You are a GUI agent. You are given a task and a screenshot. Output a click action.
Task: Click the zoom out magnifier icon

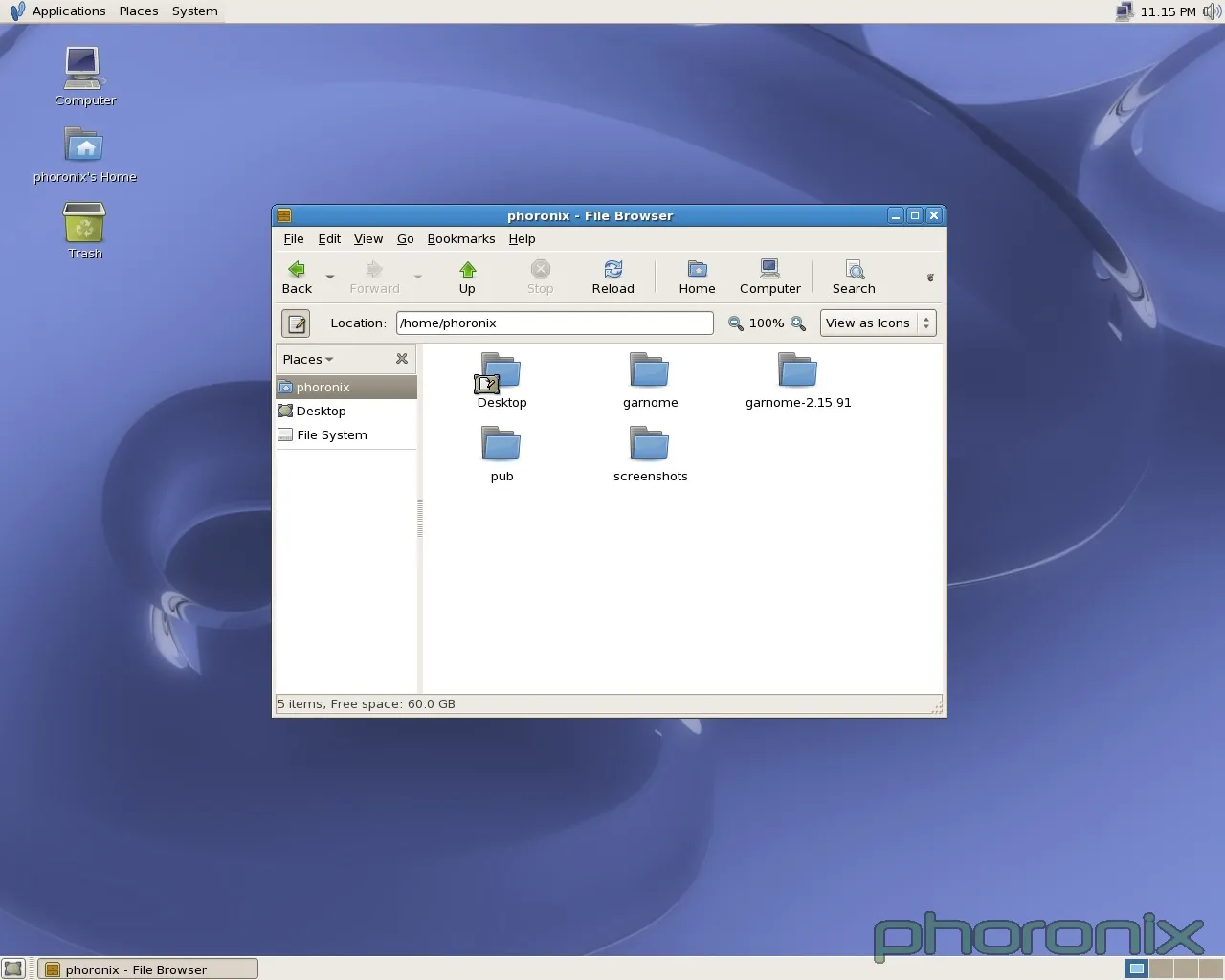pos(735,323)
